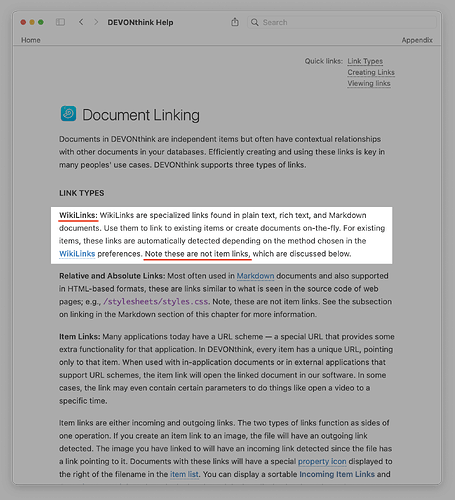Go forward with the right chevron
455x500 pixels.
[x=96, y=22]
